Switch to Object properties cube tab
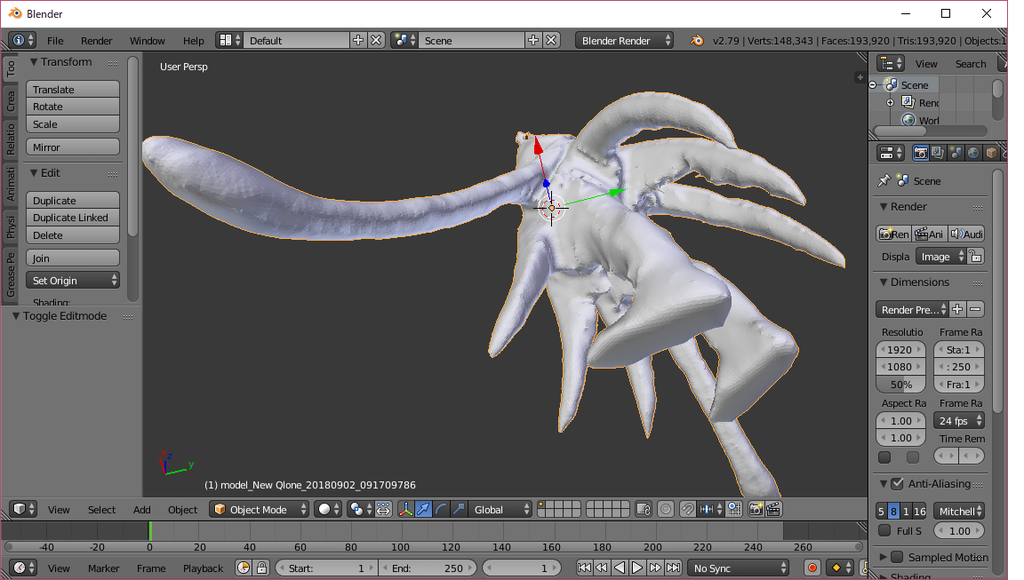 tap(991, 153)
